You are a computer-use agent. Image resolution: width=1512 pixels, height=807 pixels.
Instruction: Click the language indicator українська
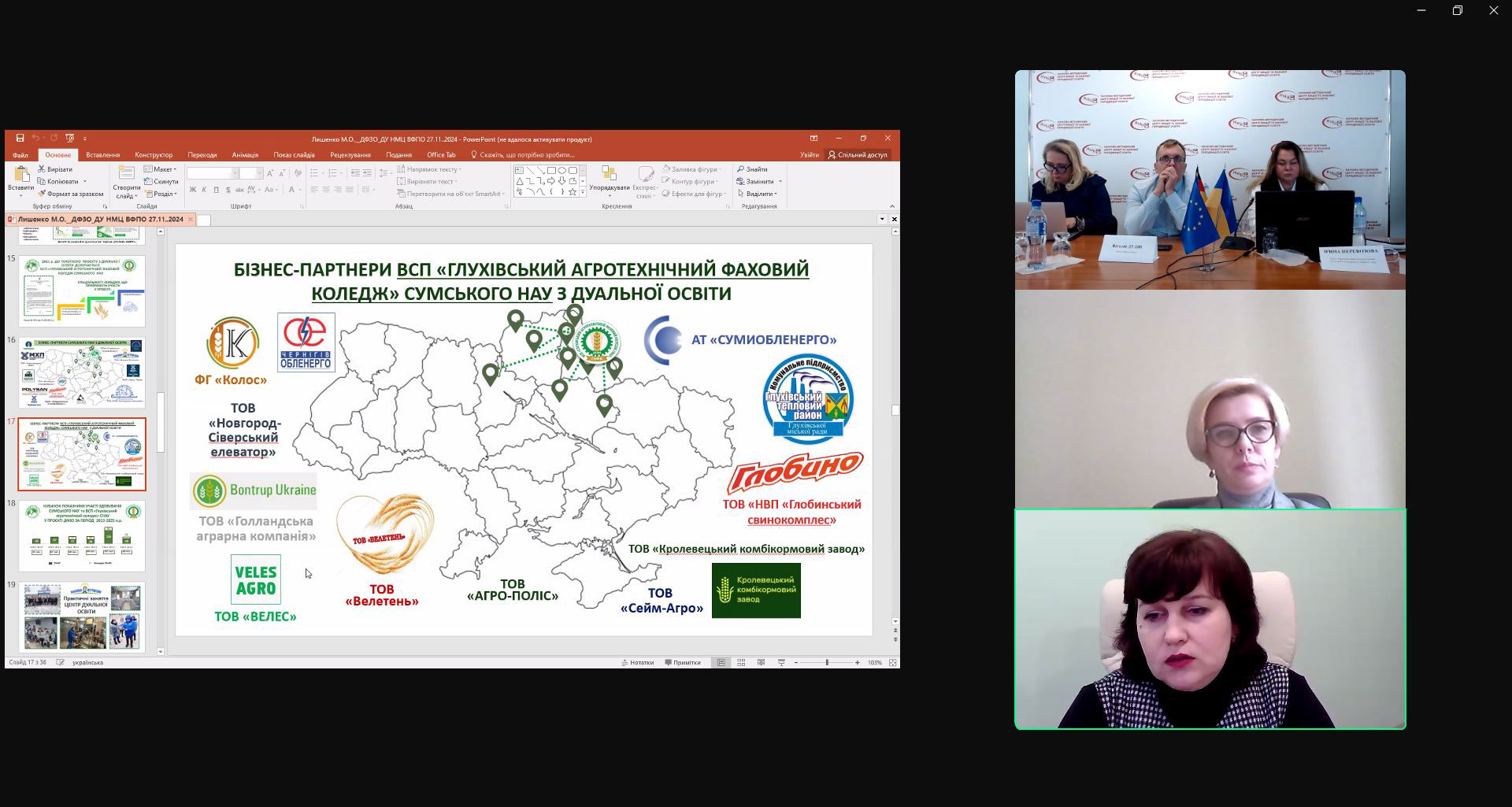[88, 663]
